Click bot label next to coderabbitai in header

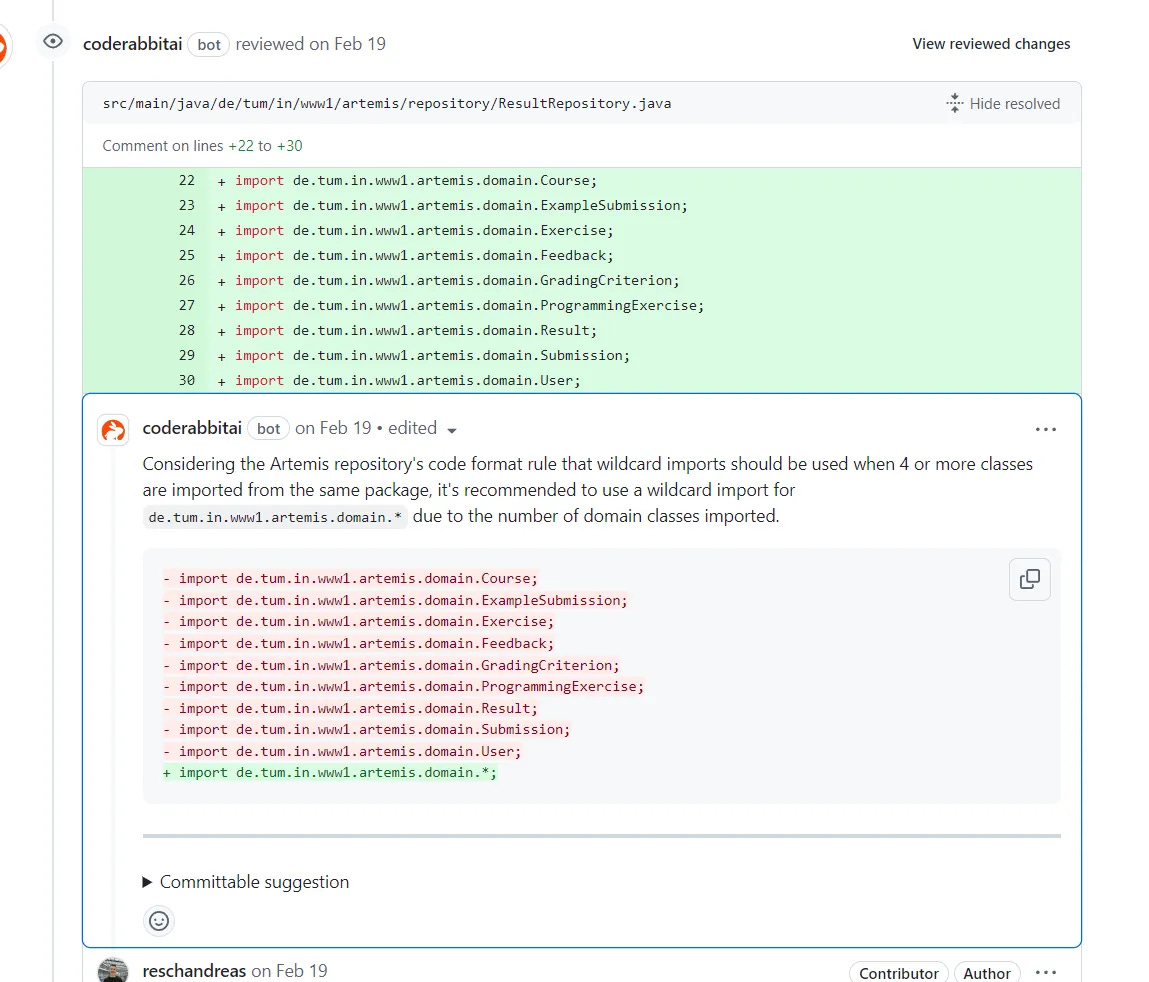tap(209, 45)
